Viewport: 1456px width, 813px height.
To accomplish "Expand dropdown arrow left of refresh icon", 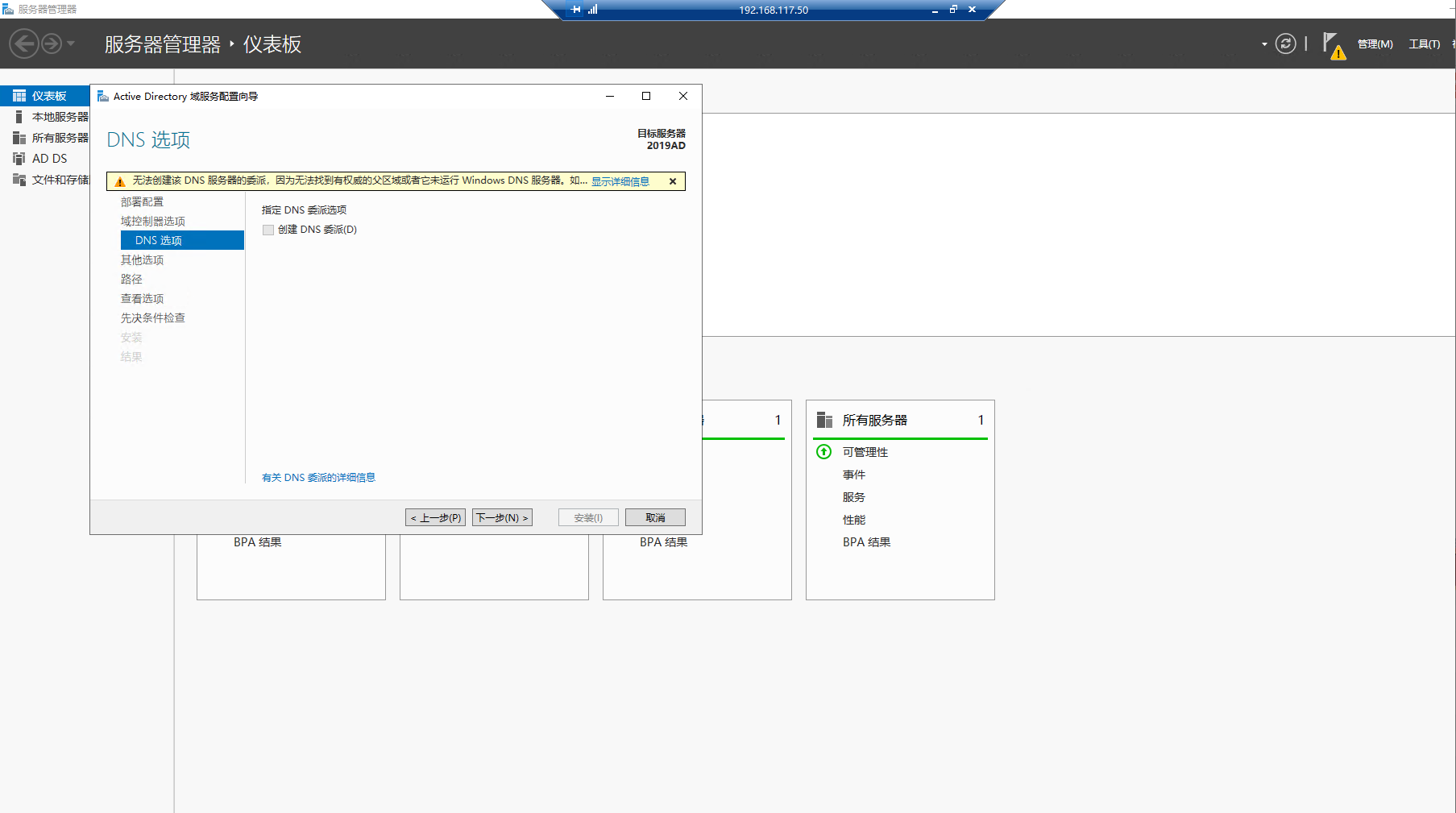I will (x=1264, y=44).
